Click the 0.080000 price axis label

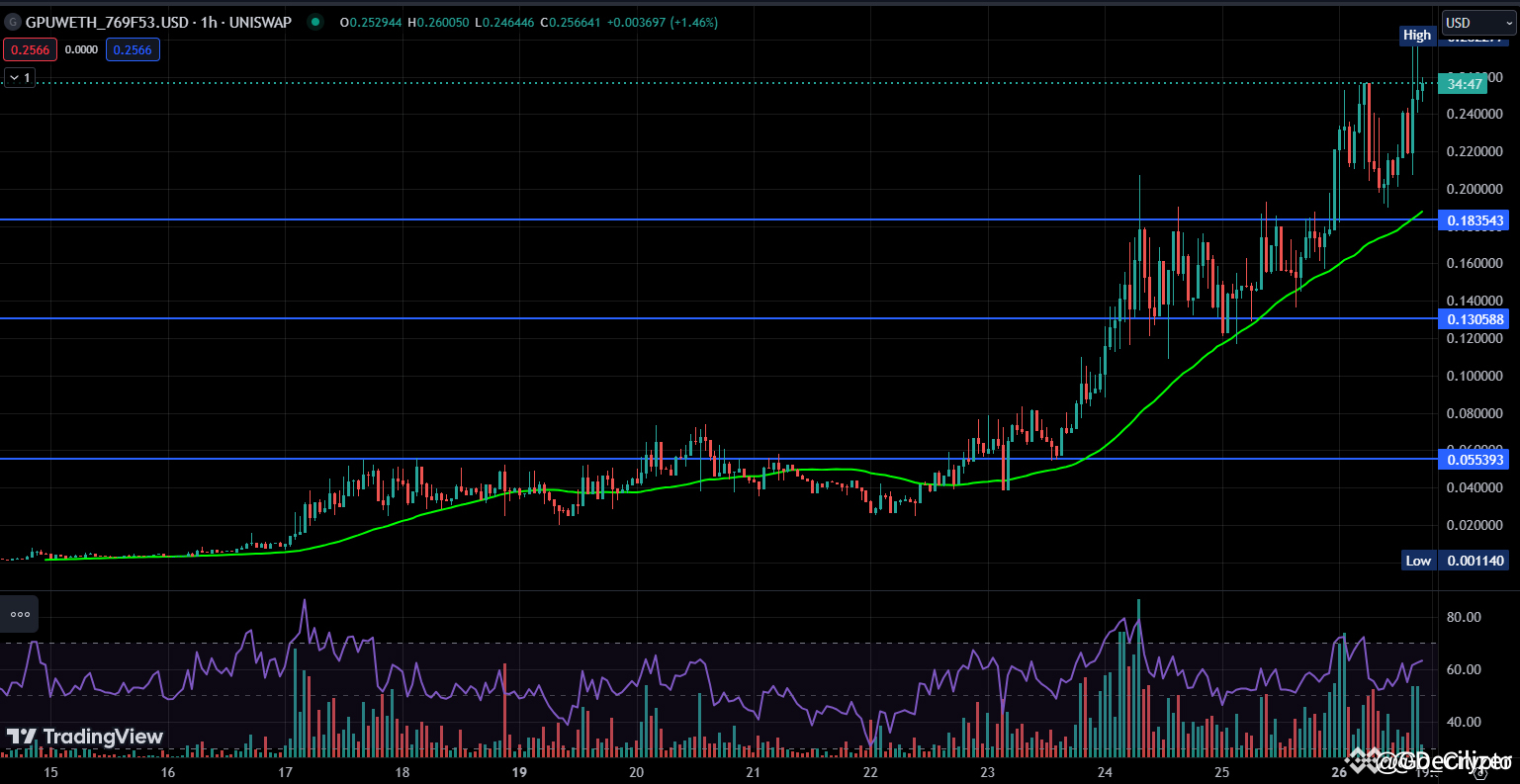(1475, 413)
